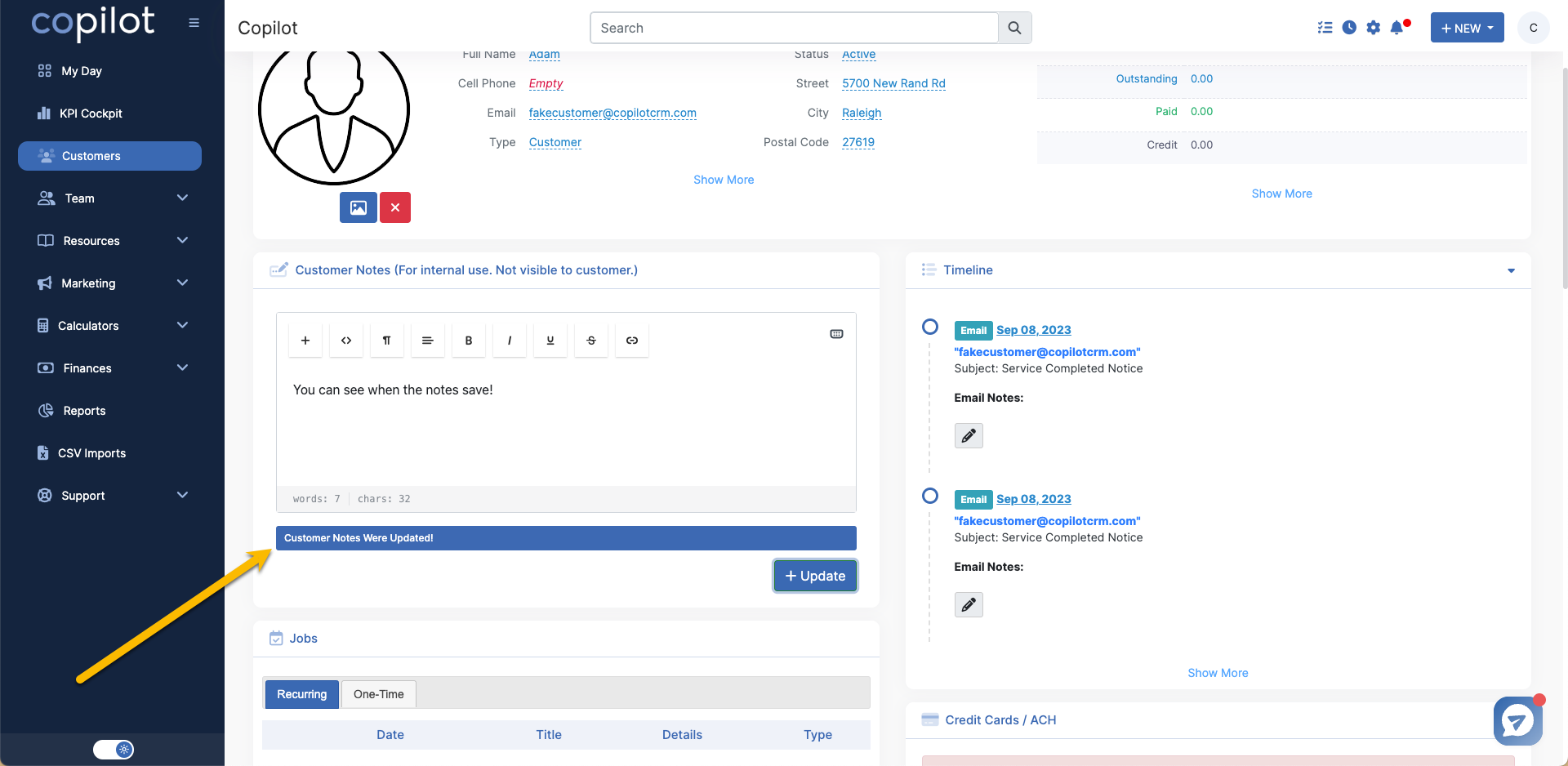Edit the Empty cell phone field
Image resolution: width=1568 pixels, height=766 pixels.
546,83
